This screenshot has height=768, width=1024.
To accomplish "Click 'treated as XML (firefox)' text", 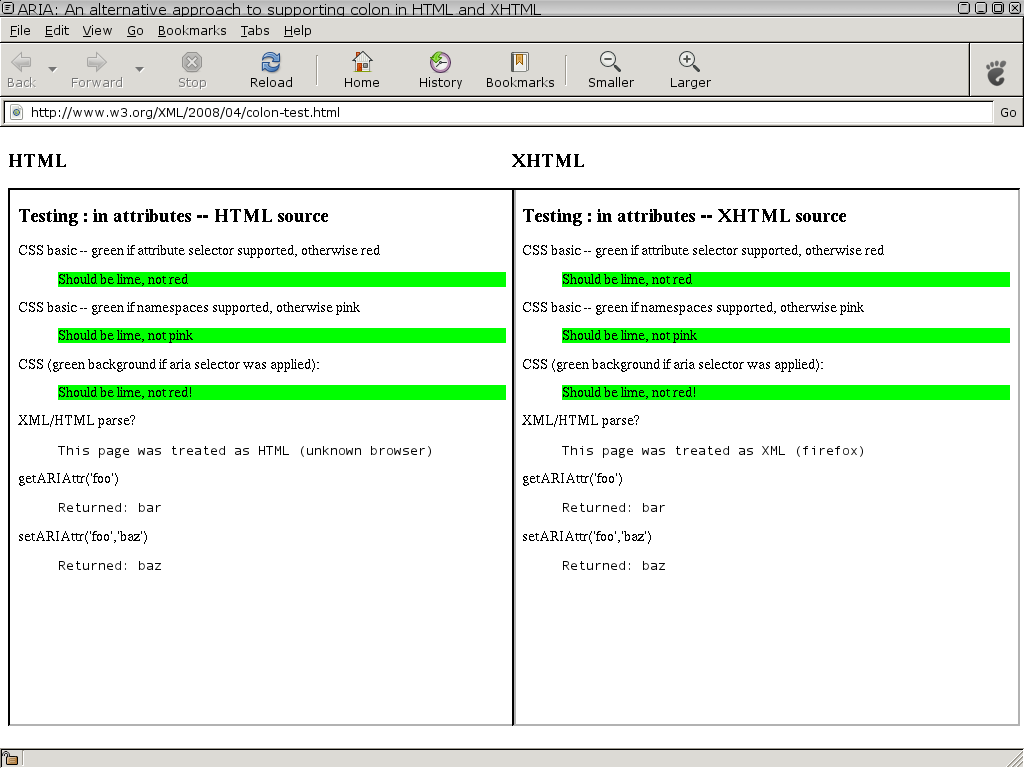I will click(770, 451).
